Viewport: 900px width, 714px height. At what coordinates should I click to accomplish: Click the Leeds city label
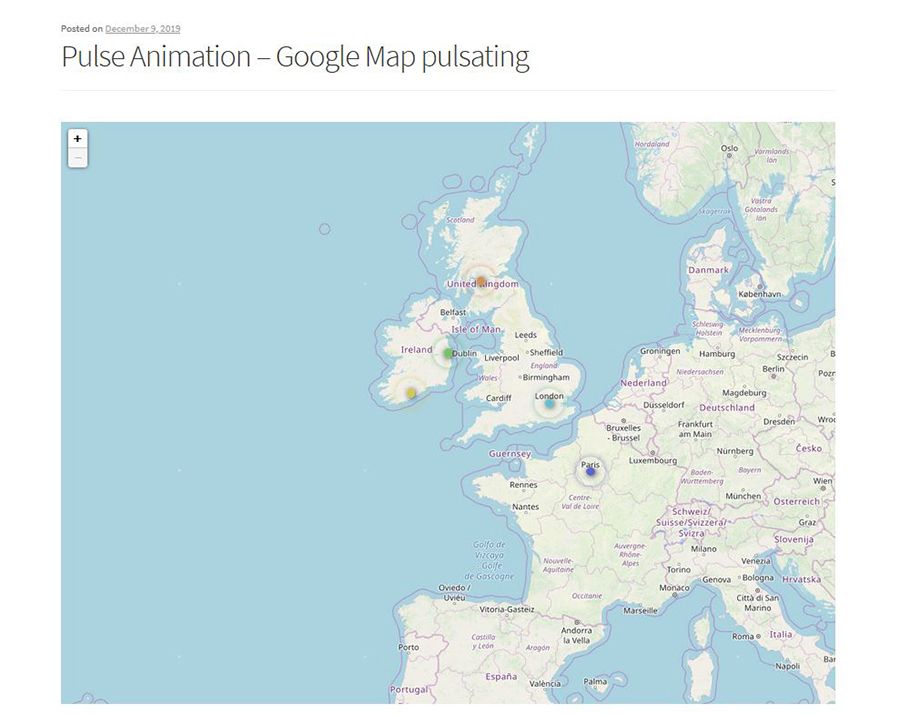click(x=525, y=335)
